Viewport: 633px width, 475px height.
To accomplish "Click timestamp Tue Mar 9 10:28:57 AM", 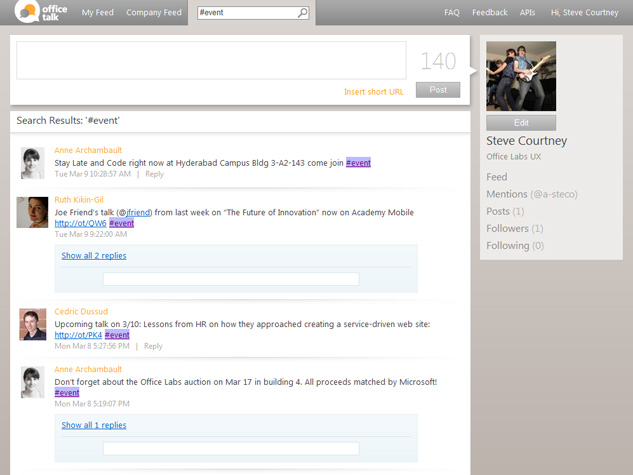I will 92,174.
